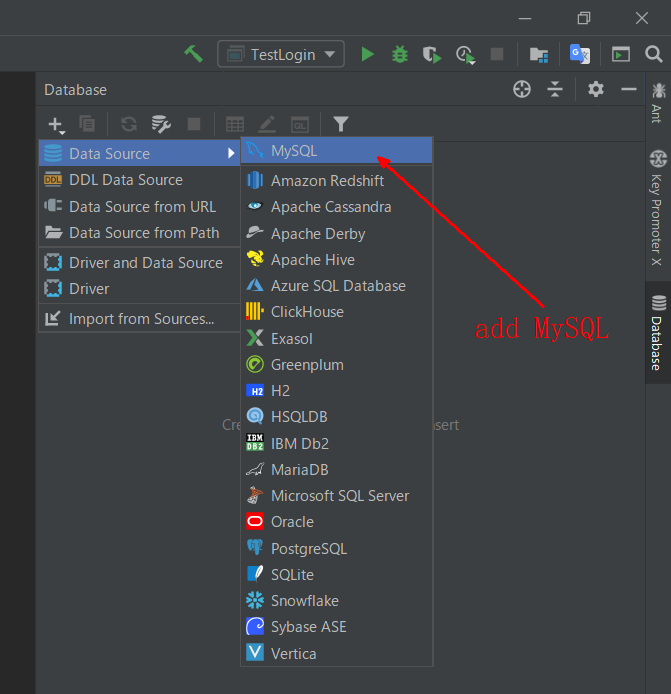Click the crosshair locate icon in Database panel

[x=522, y=89]
